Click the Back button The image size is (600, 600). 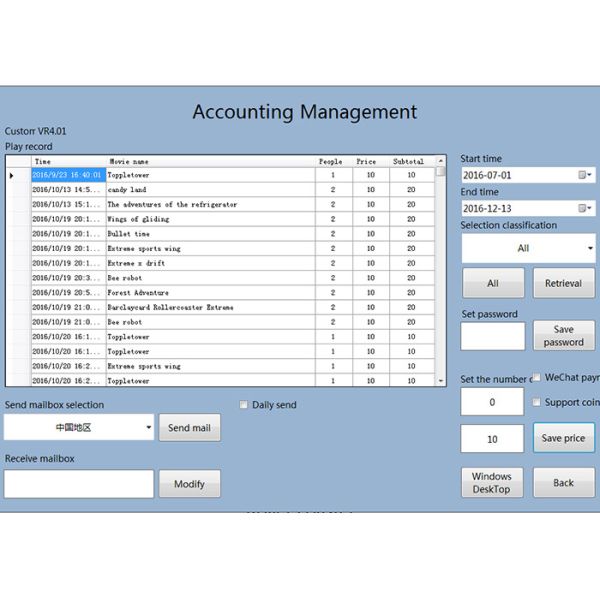point(563,482)
